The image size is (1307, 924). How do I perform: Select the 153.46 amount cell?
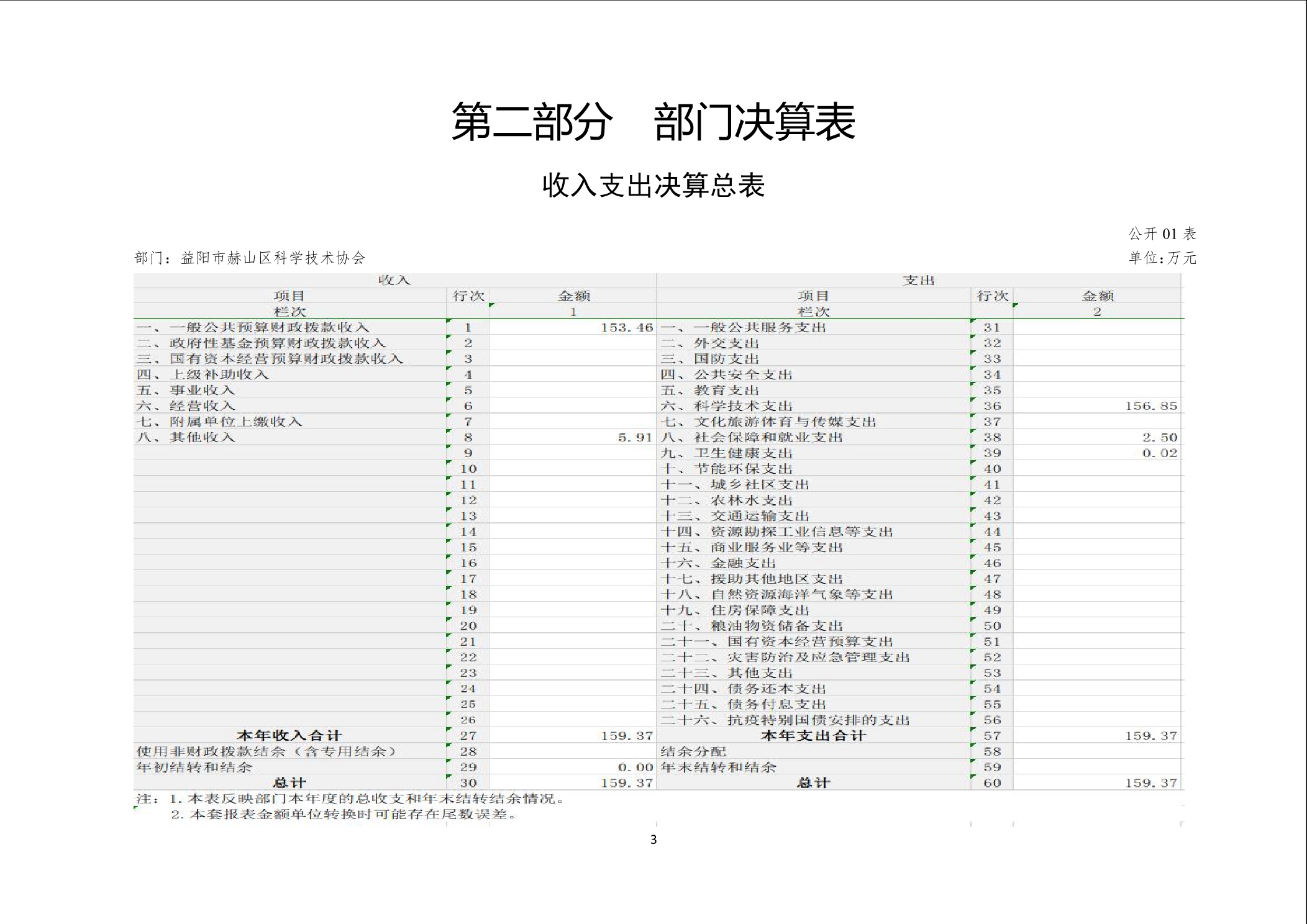626,327
